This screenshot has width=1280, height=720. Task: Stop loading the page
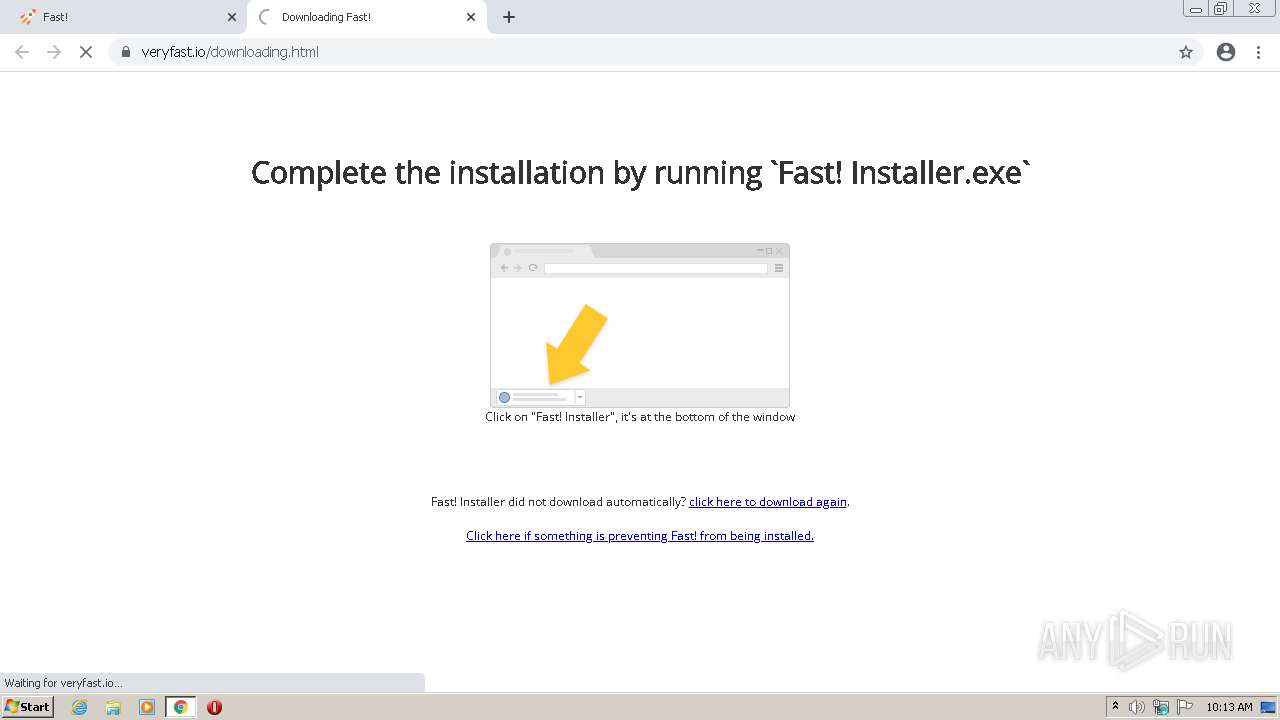coord(86,52)
